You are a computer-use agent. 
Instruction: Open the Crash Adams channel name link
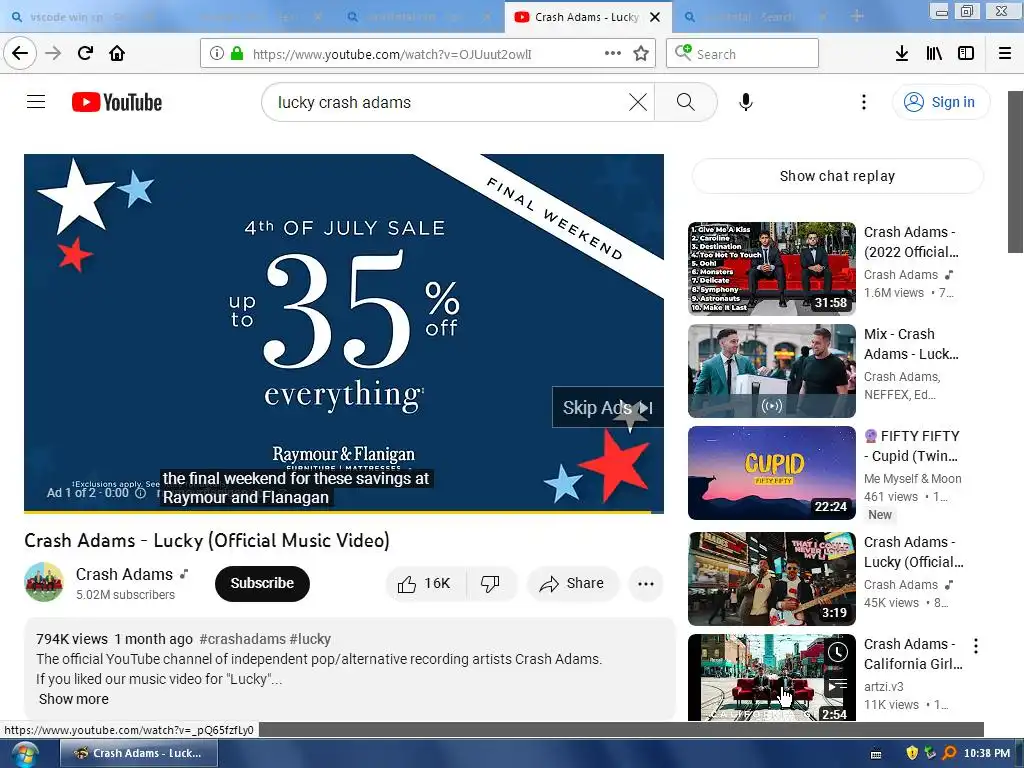pyautogui.click(x=124, y=574)
